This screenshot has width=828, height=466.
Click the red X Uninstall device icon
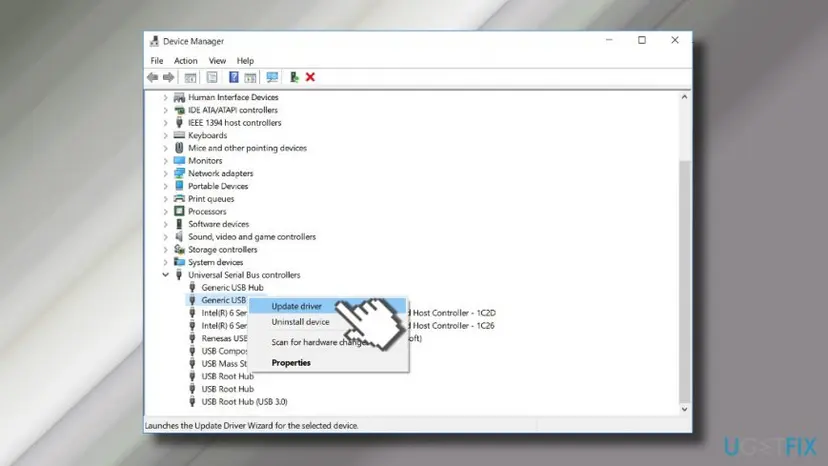(x=310, y=78)
